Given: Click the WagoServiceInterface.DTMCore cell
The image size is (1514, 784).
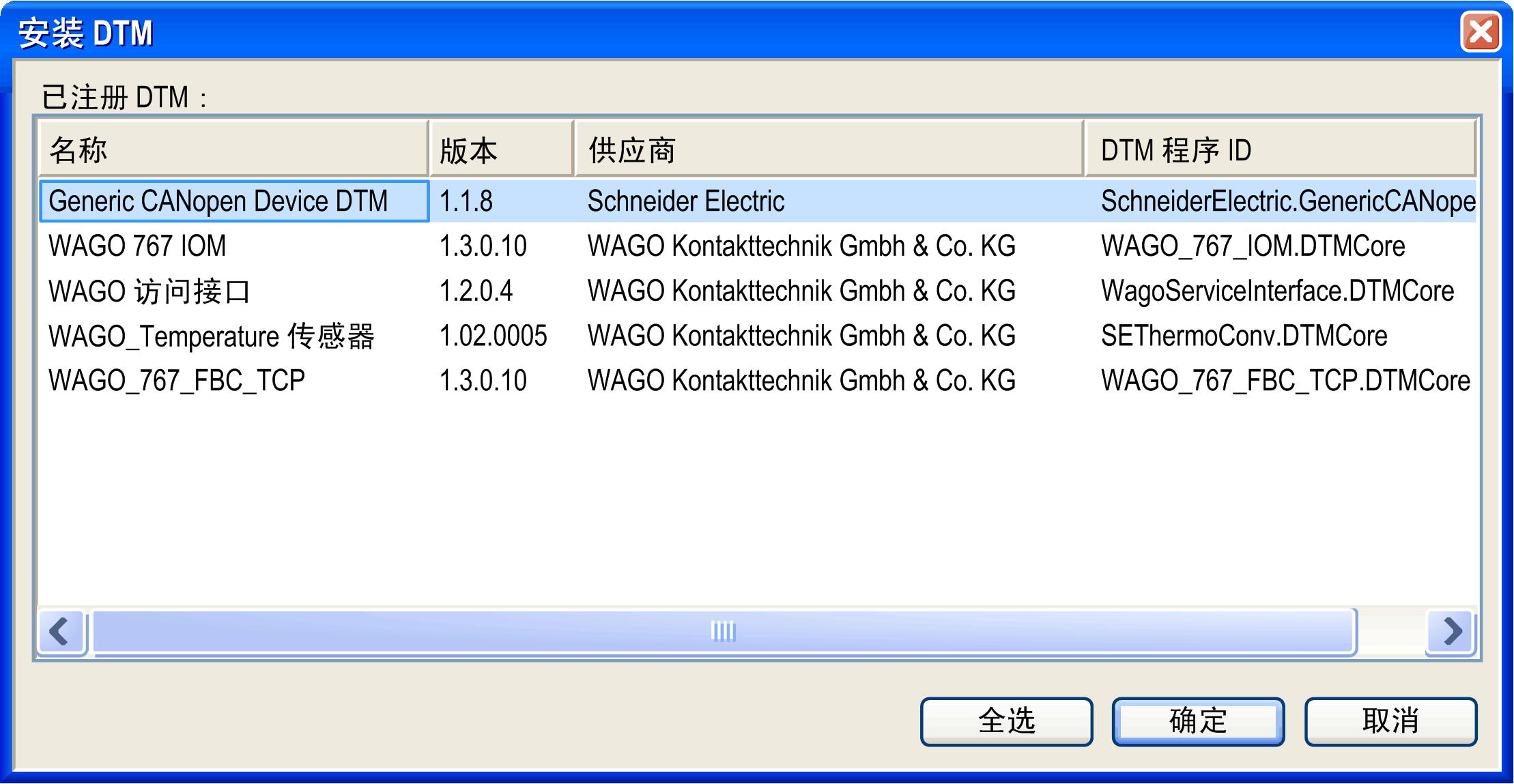Looking at the screenshot, I should tap(1277, 291).
